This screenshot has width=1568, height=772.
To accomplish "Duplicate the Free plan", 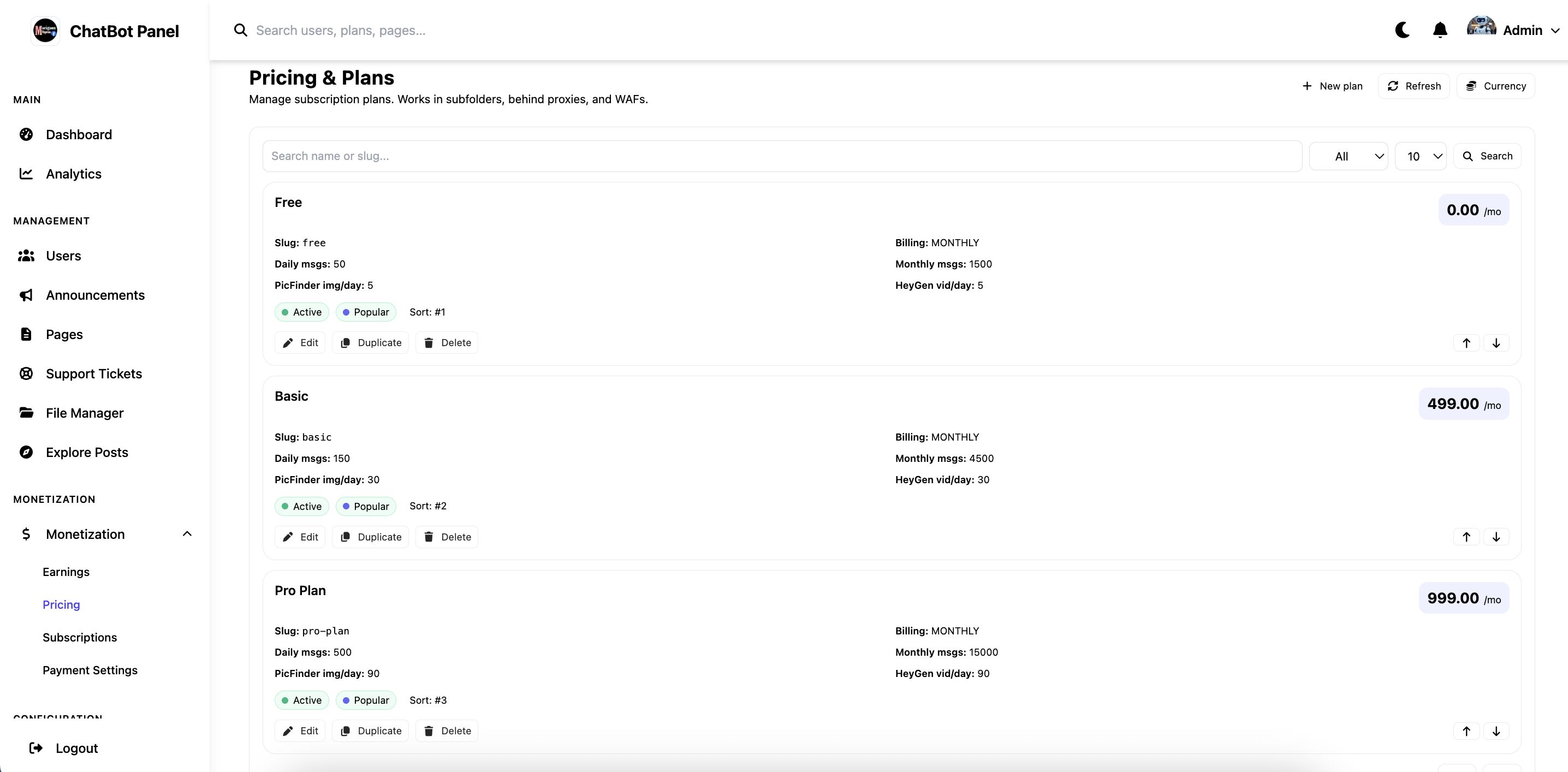I will click(371, 343).
